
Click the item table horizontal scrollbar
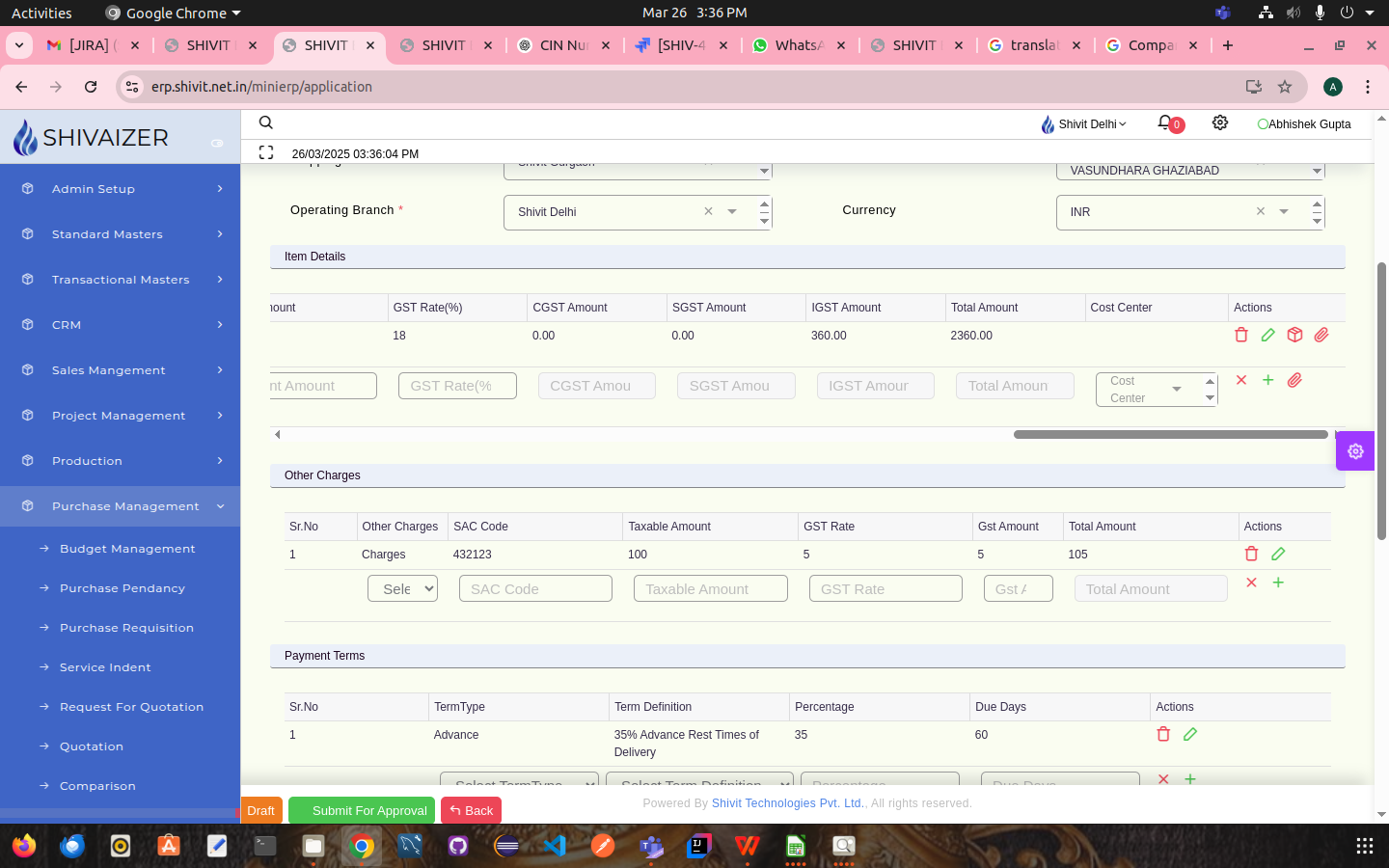[x=1170, y=435]
